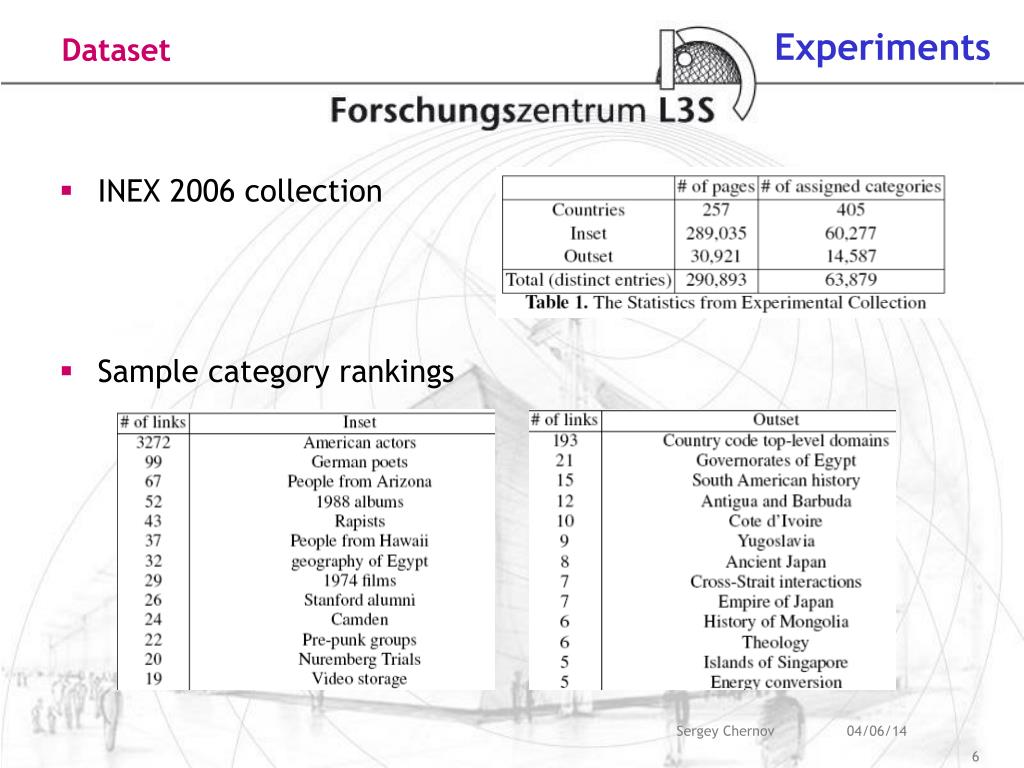Select the value 290,893 in the table
Screen dimensions: 1024x768
point(716,280)
